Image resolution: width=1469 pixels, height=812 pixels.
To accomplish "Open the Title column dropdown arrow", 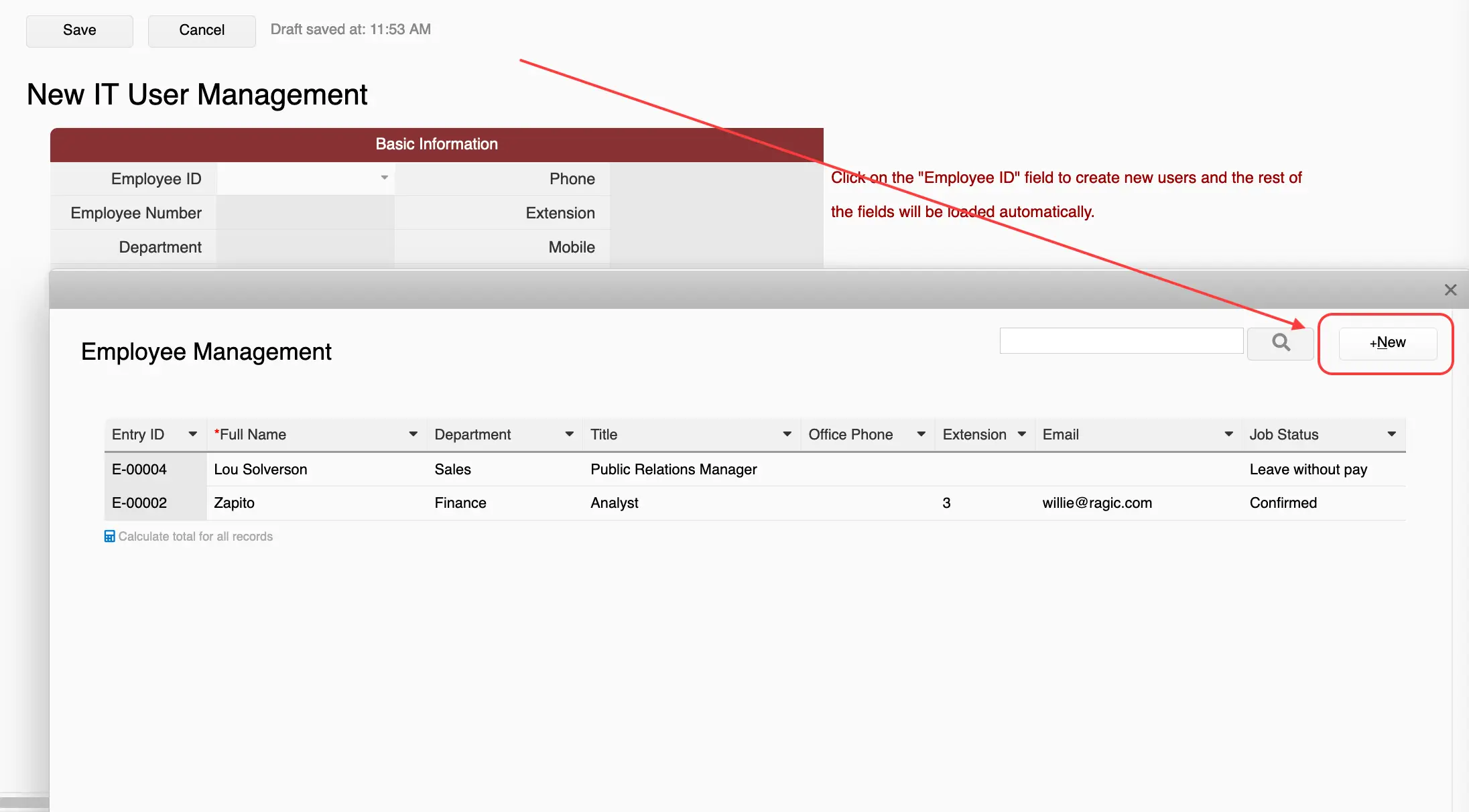I will pyautogui.click(x=787, y=435).
